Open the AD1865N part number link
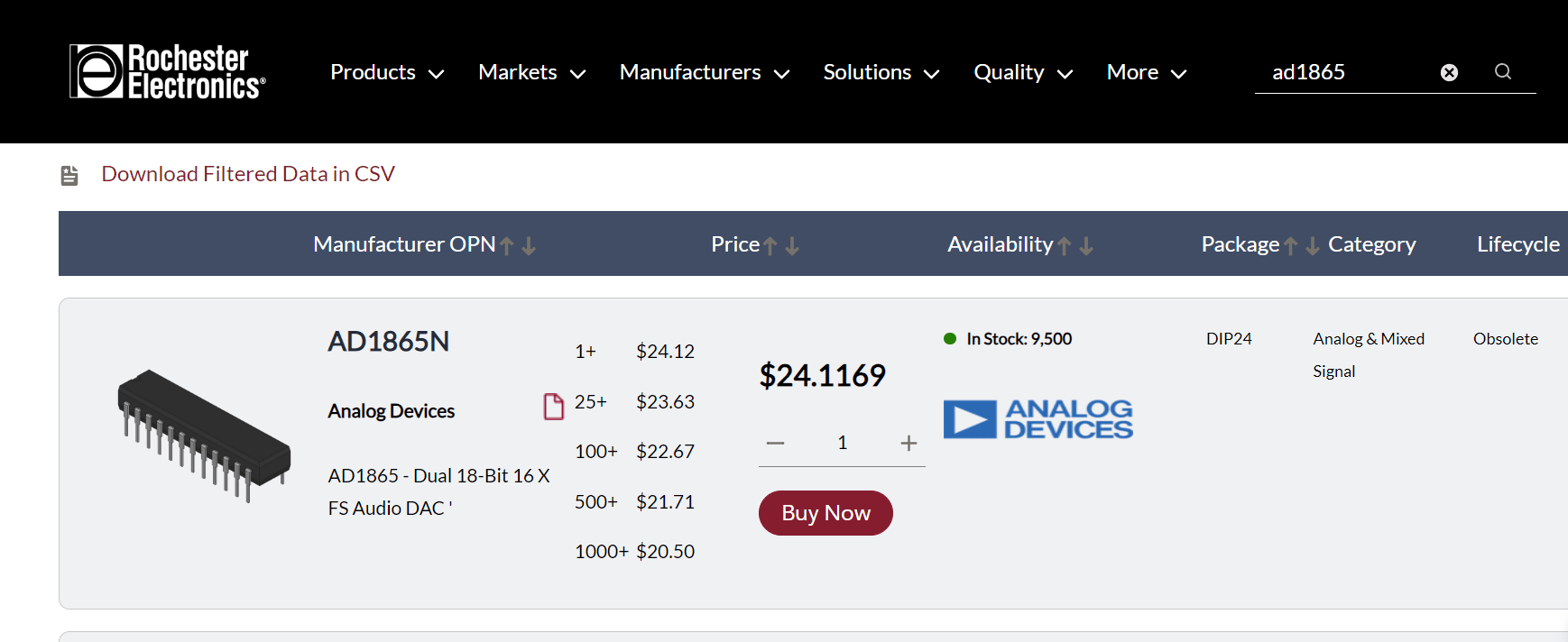The height and width of the screenshot is (642, 1568). (x=389, y=342)
